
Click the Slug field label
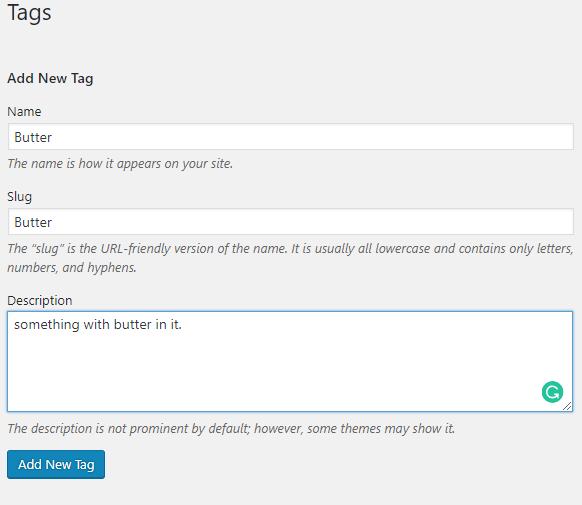coord(19,197)
